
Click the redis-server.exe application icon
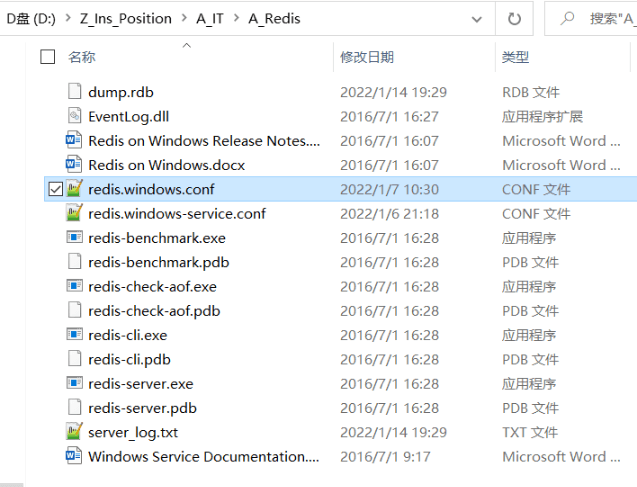74,383
